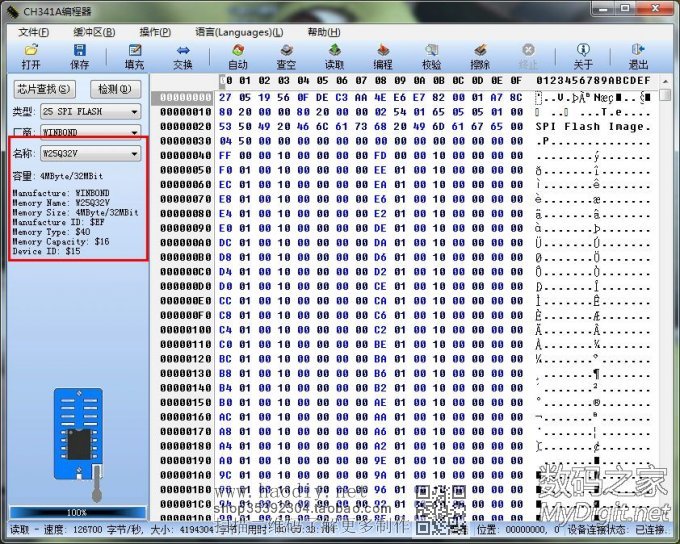Viewport: 680px width, 544px height.
Task: Click the About (关于) toolbar icon
Action: point(583,56)
